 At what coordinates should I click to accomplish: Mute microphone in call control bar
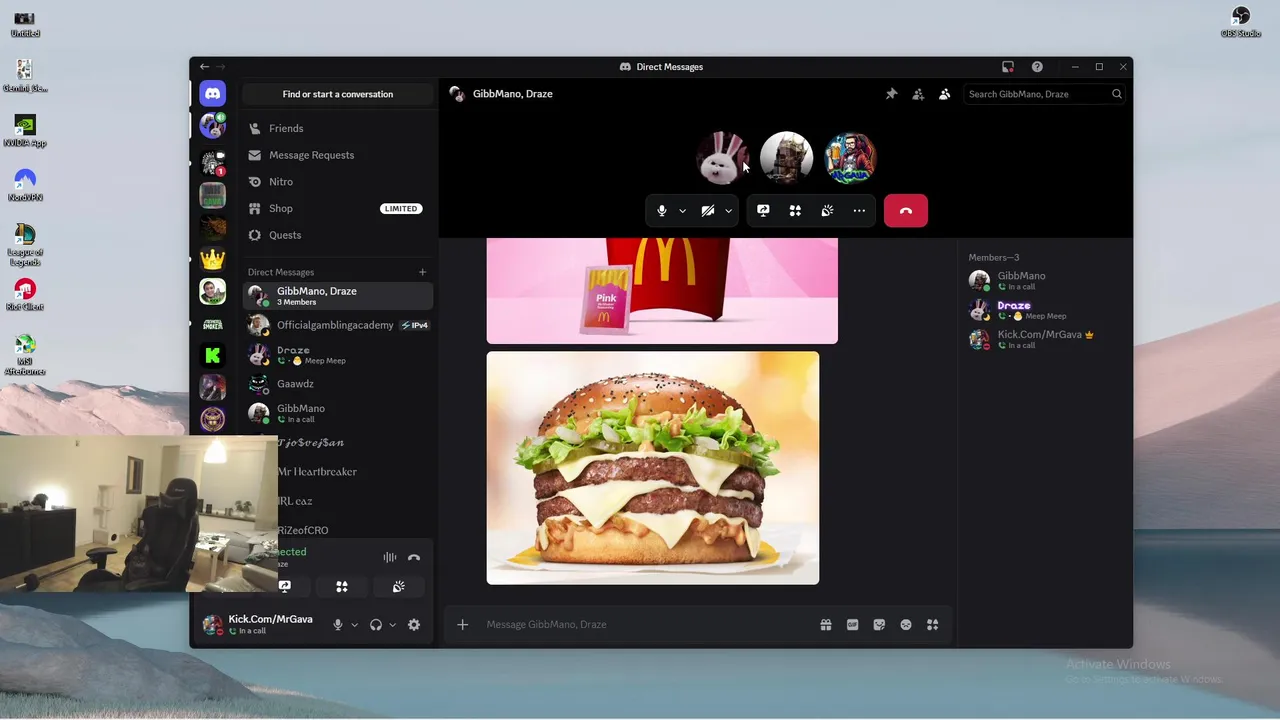click(x=661, y=211)
